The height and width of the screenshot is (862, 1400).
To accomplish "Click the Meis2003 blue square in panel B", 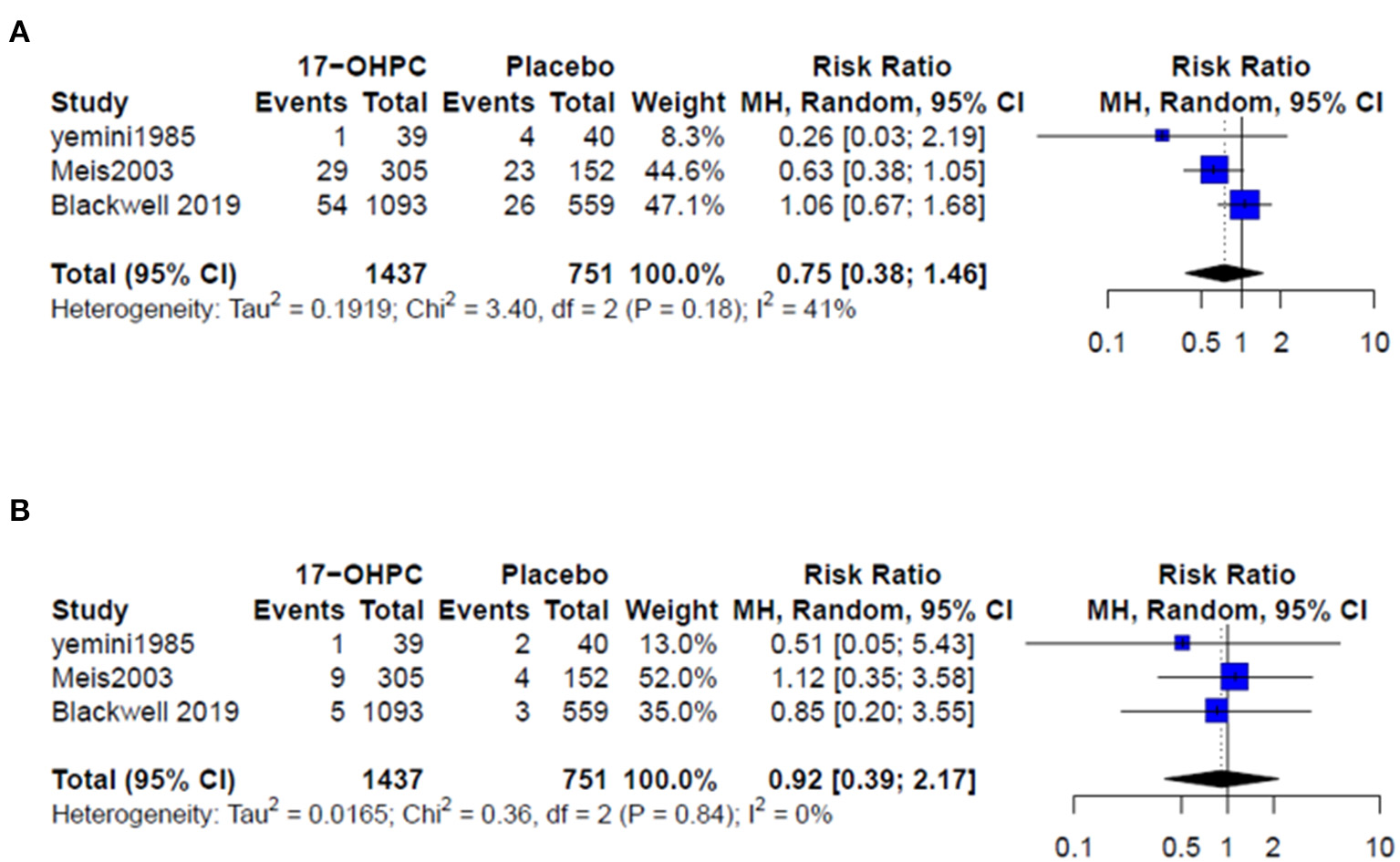I will (x=1234, y=677).
